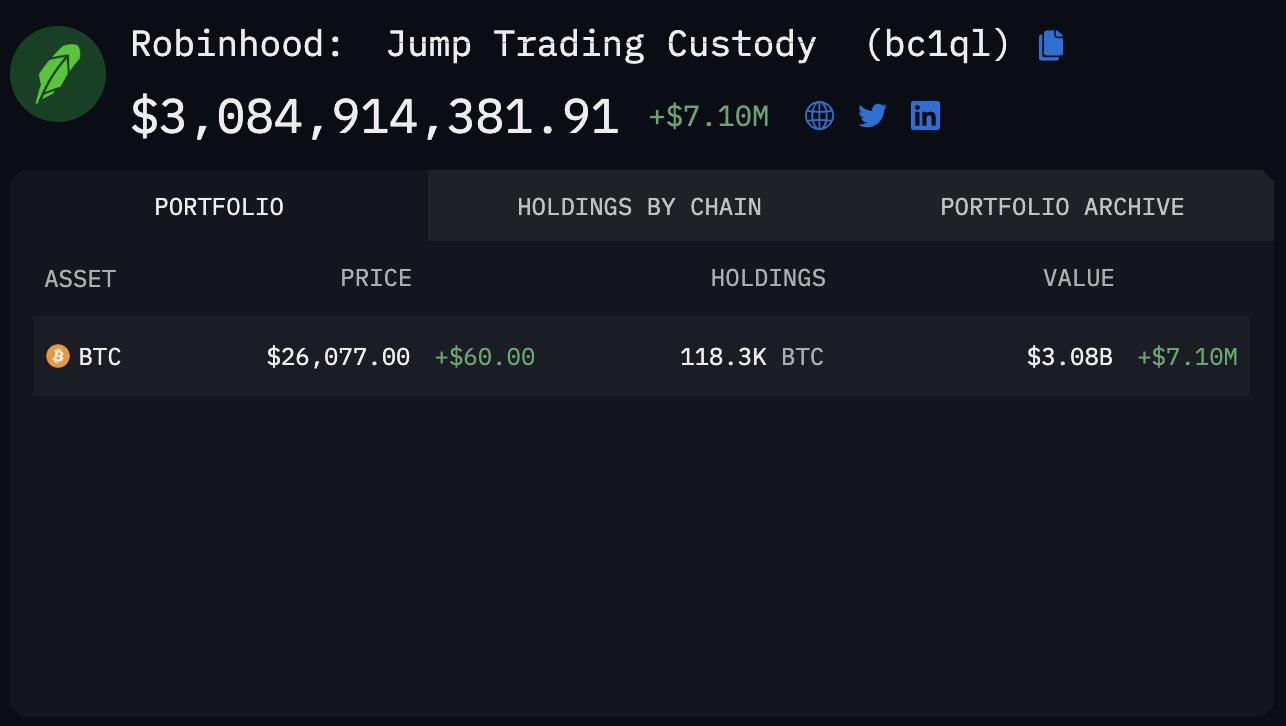Viewport: 1286px width, 726px height.
Task: Sort by the PRICE column header
Action: (x=376, y=279)
